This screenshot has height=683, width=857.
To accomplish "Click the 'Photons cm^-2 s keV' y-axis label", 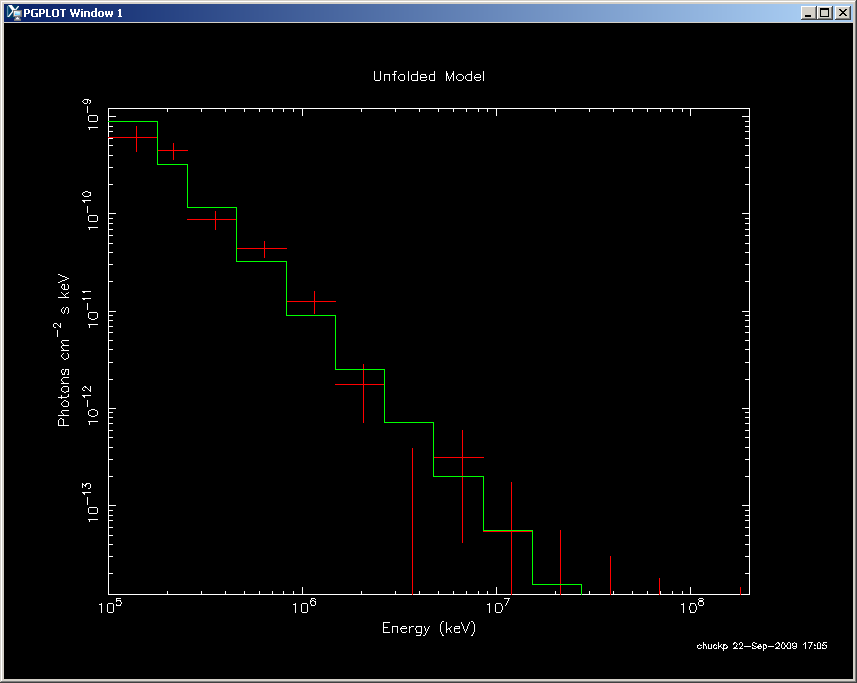I will coord(63,350).
